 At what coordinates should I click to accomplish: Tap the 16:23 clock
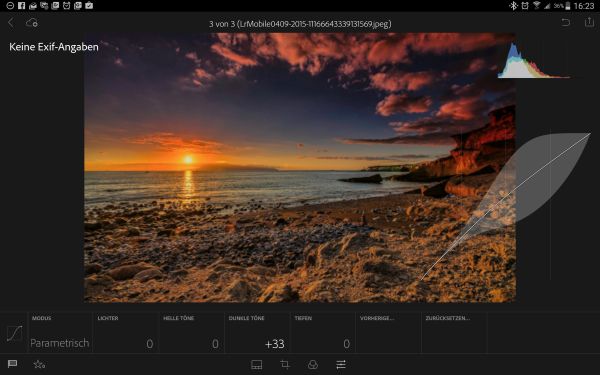pos(584,6)
